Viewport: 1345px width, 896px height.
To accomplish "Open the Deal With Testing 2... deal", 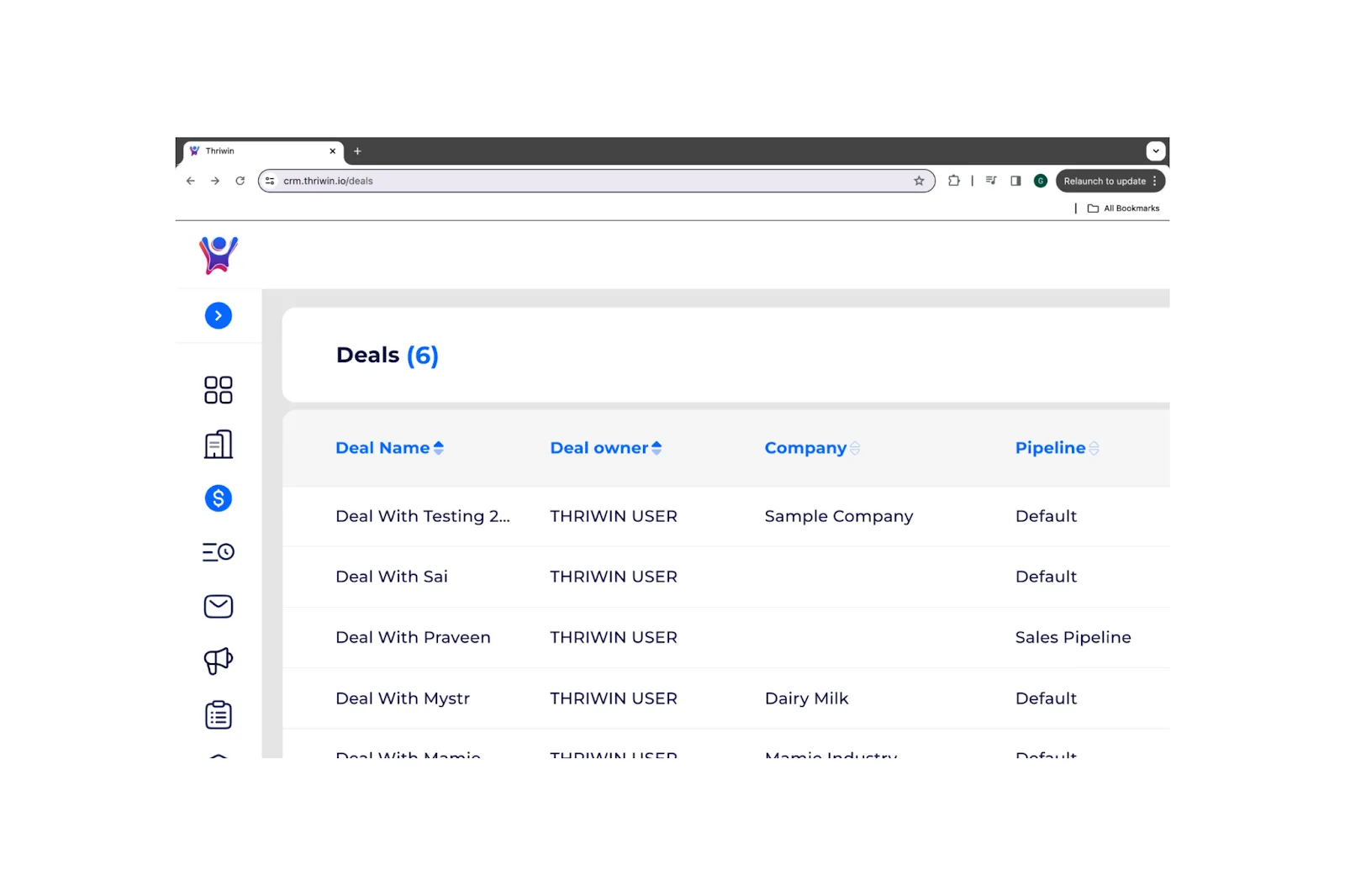I will pos(423,516).
